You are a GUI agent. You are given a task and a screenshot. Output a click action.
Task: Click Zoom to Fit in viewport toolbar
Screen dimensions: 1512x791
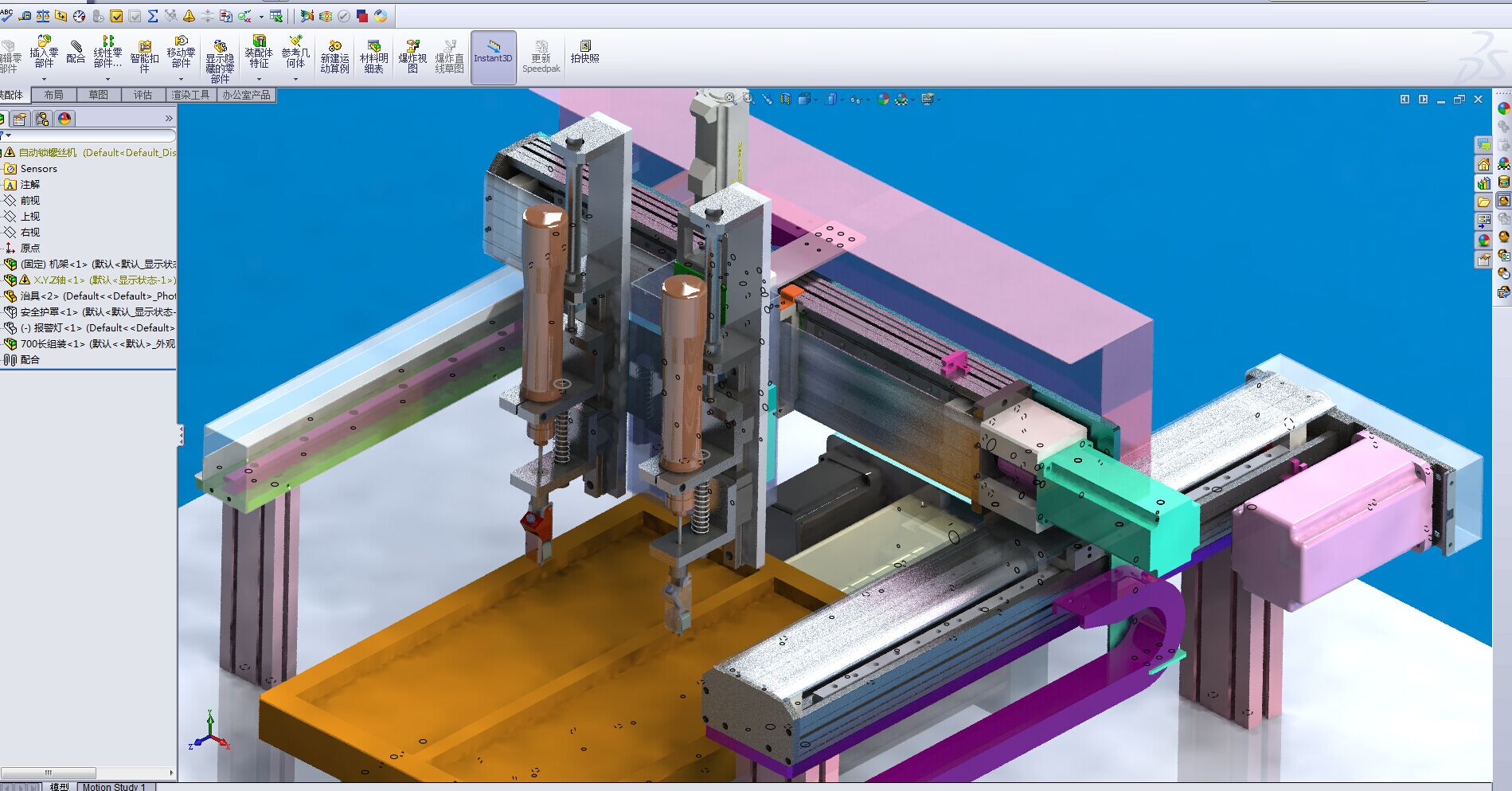pos(730,99)
